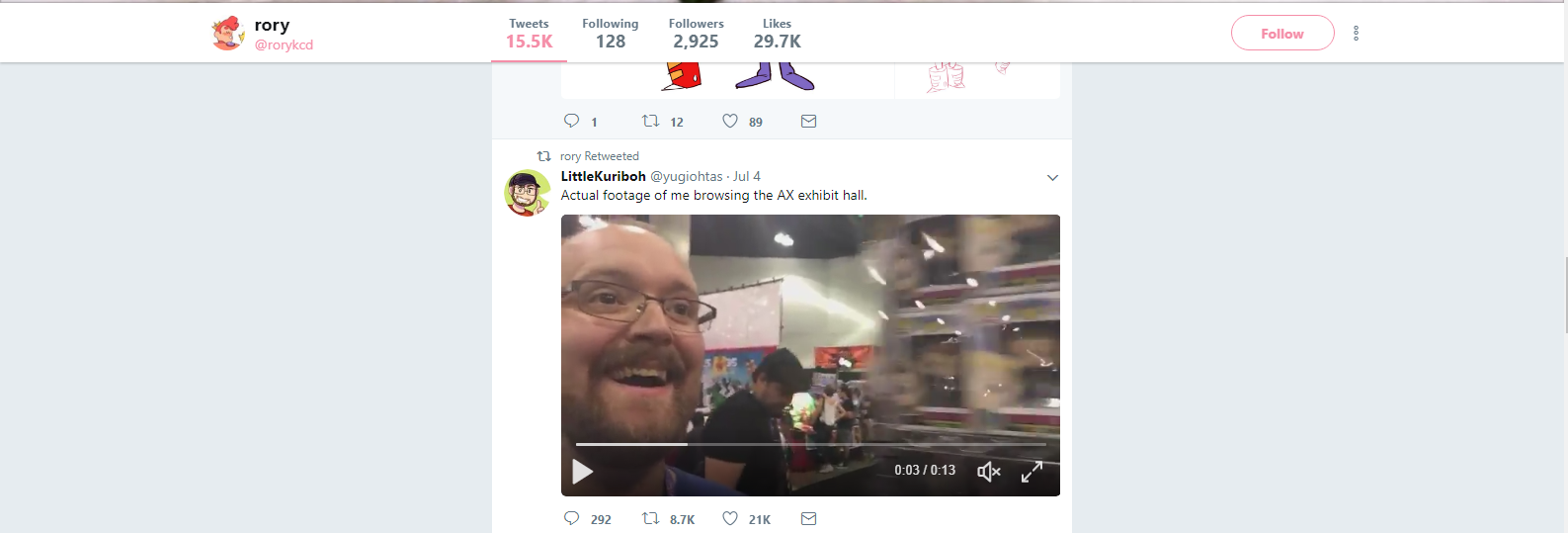
Task: Unmute the video with the speaker icon
Action: coord(989,472)
